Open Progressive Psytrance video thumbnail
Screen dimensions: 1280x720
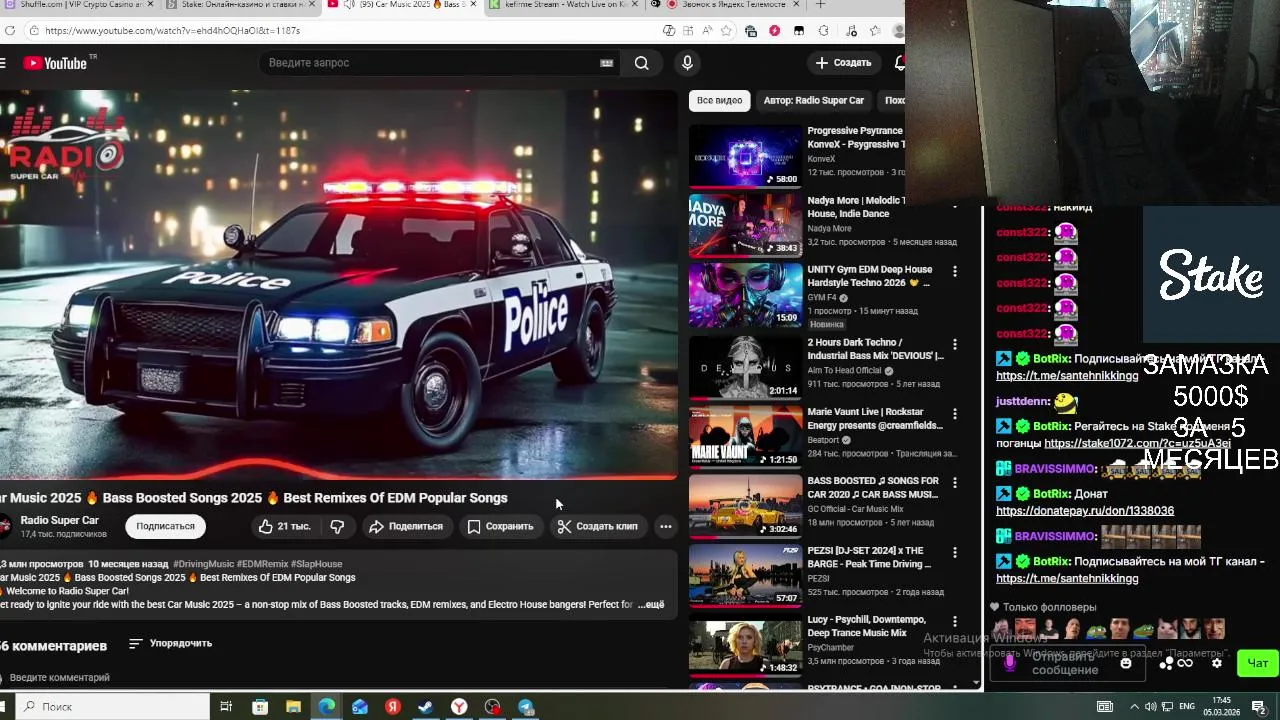(x=745, y=155)
